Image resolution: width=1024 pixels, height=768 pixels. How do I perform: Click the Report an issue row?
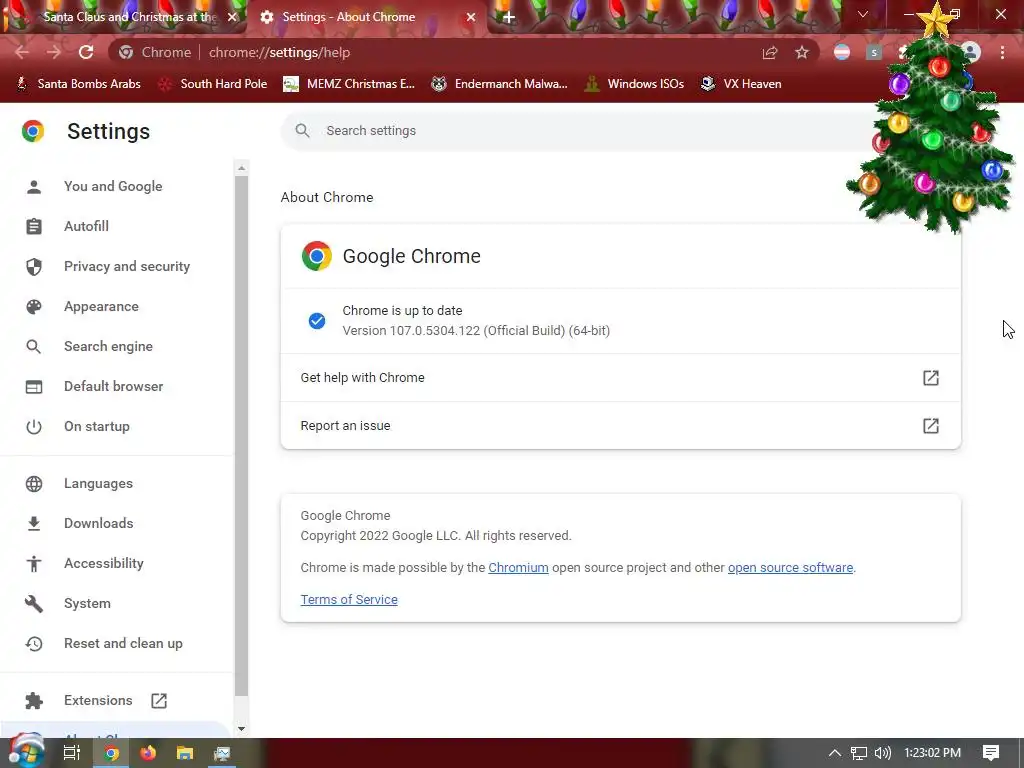coord(620,426)
